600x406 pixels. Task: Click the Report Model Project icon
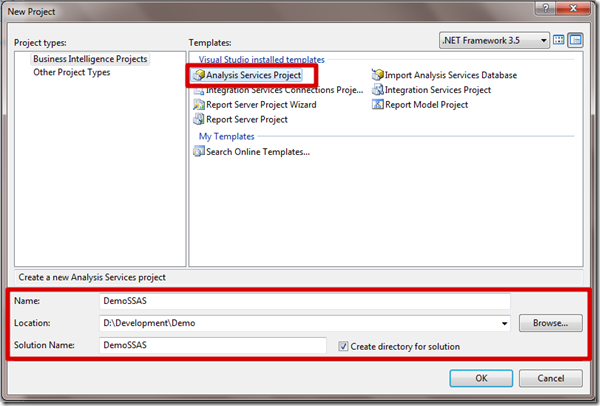(377, 104)
